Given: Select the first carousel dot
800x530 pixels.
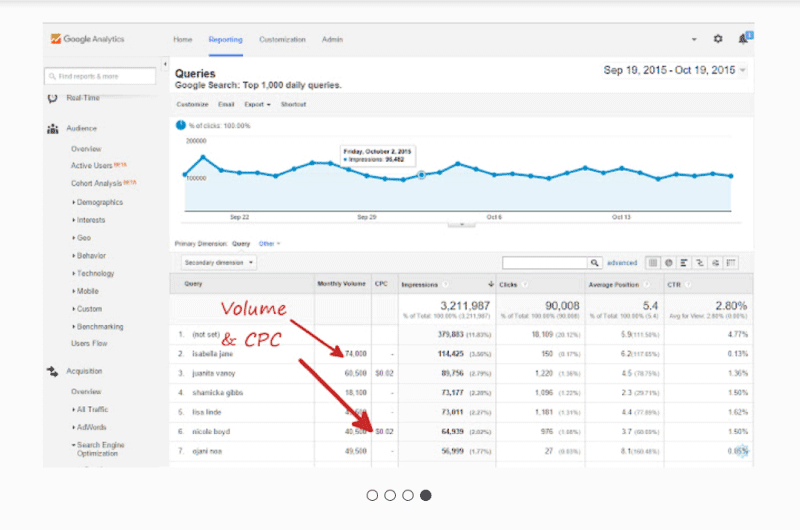Looking at the screenshot, I should click(x=372, y=495).
